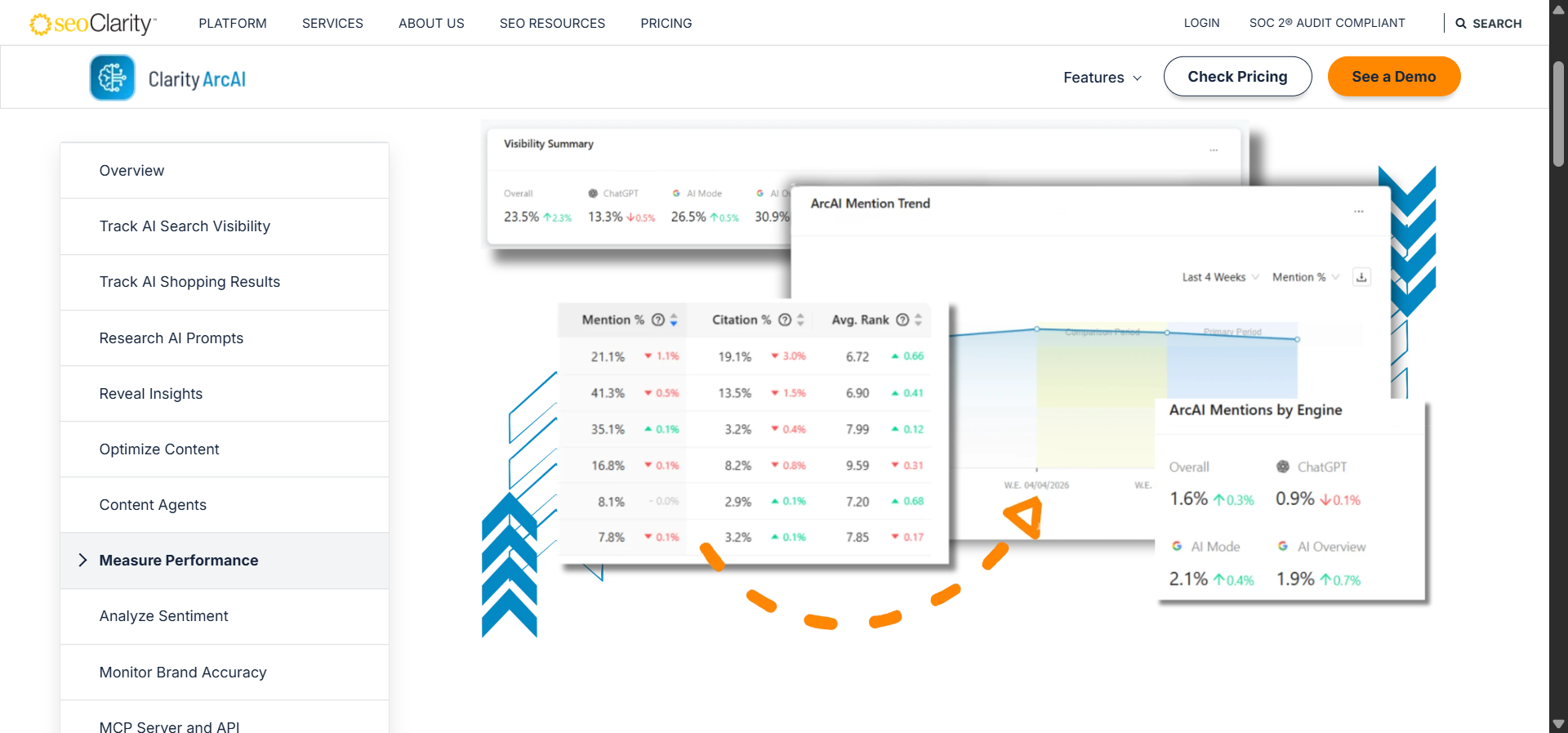Click ChatGPT icon in Mentions by Engine
The image size is (1568, 733).
pyautogui.click(x=1283, y=467)
